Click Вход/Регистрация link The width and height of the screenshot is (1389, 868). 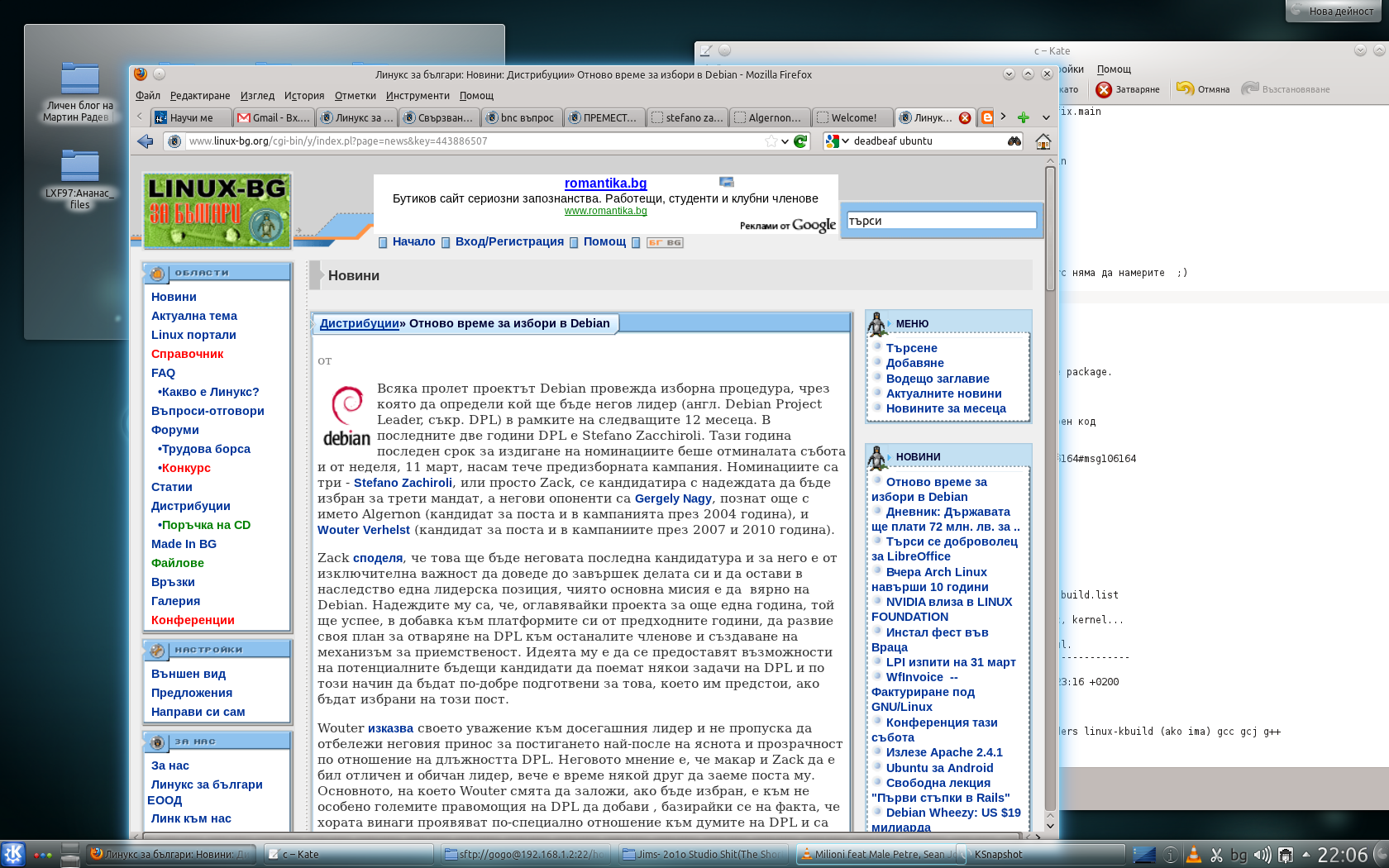(509, 241)
